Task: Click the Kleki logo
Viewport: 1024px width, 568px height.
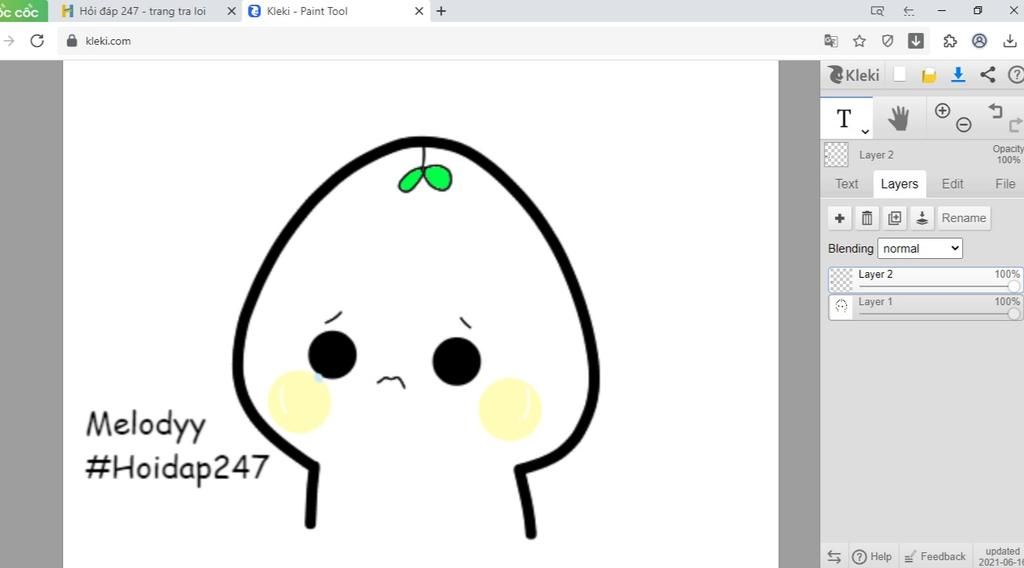Action: pos(854,75)
